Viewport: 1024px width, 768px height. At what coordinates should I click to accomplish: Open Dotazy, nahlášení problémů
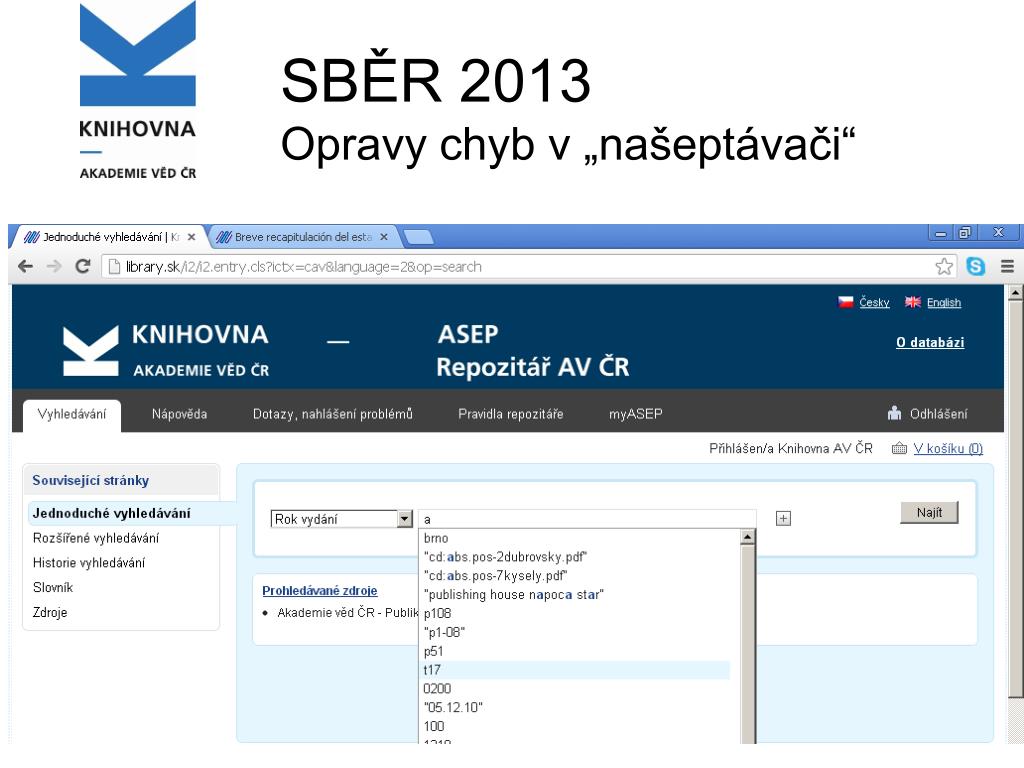pos(332,414)
